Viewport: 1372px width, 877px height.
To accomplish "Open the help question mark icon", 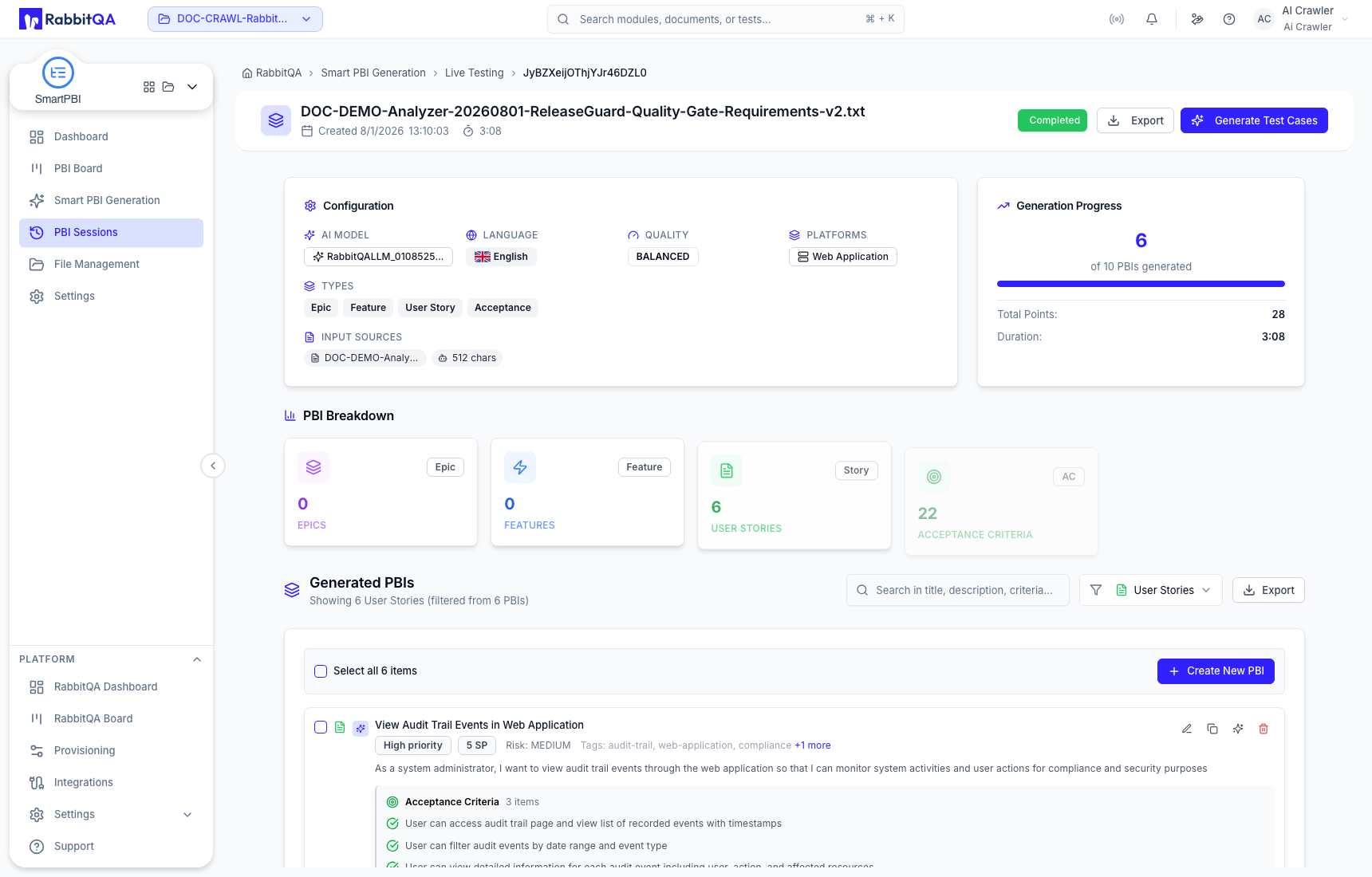I will [1229, 19].
